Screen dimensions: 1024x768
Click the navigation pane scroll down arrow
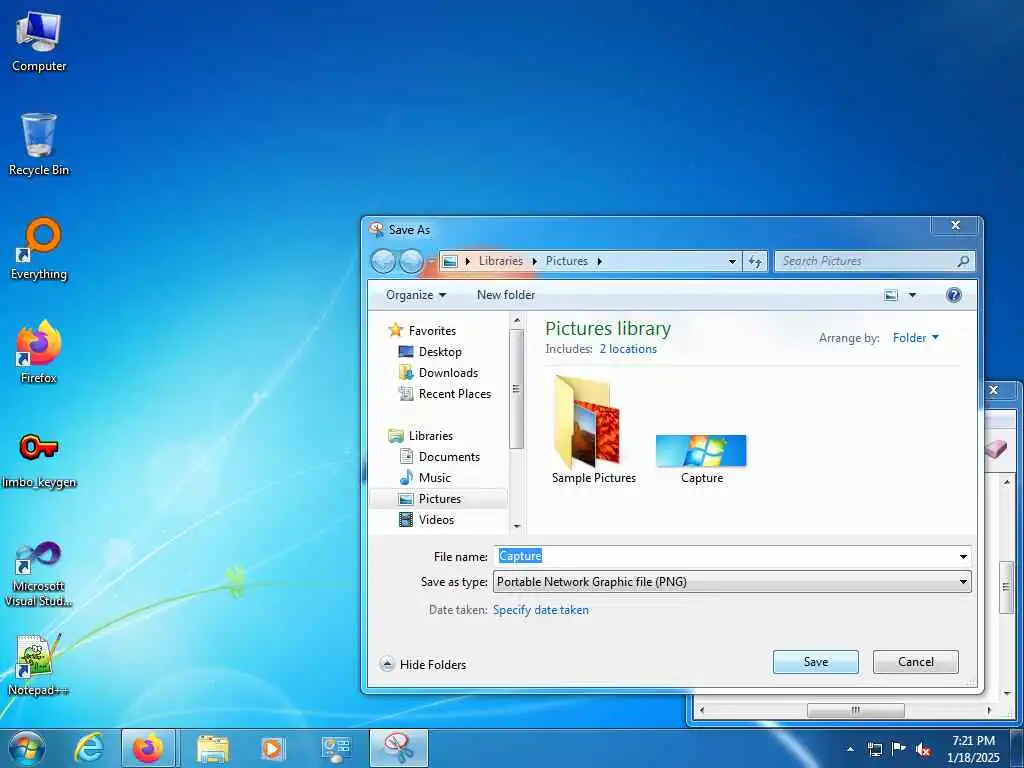(x=517, y=526)
